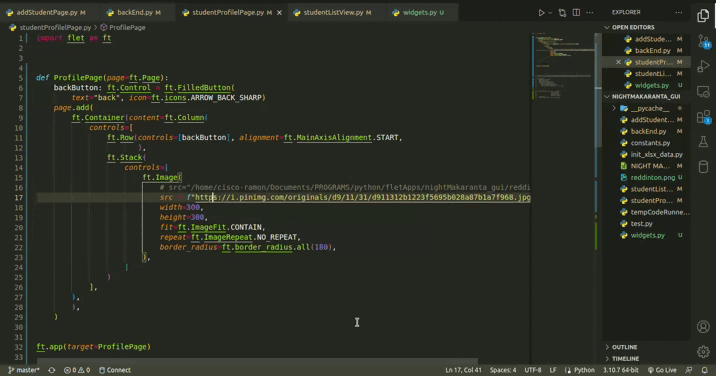Click the ft.app(target=ProfilePage) code line
The width and height of the screenshot is (716, 376).
[x=93, y=347]
